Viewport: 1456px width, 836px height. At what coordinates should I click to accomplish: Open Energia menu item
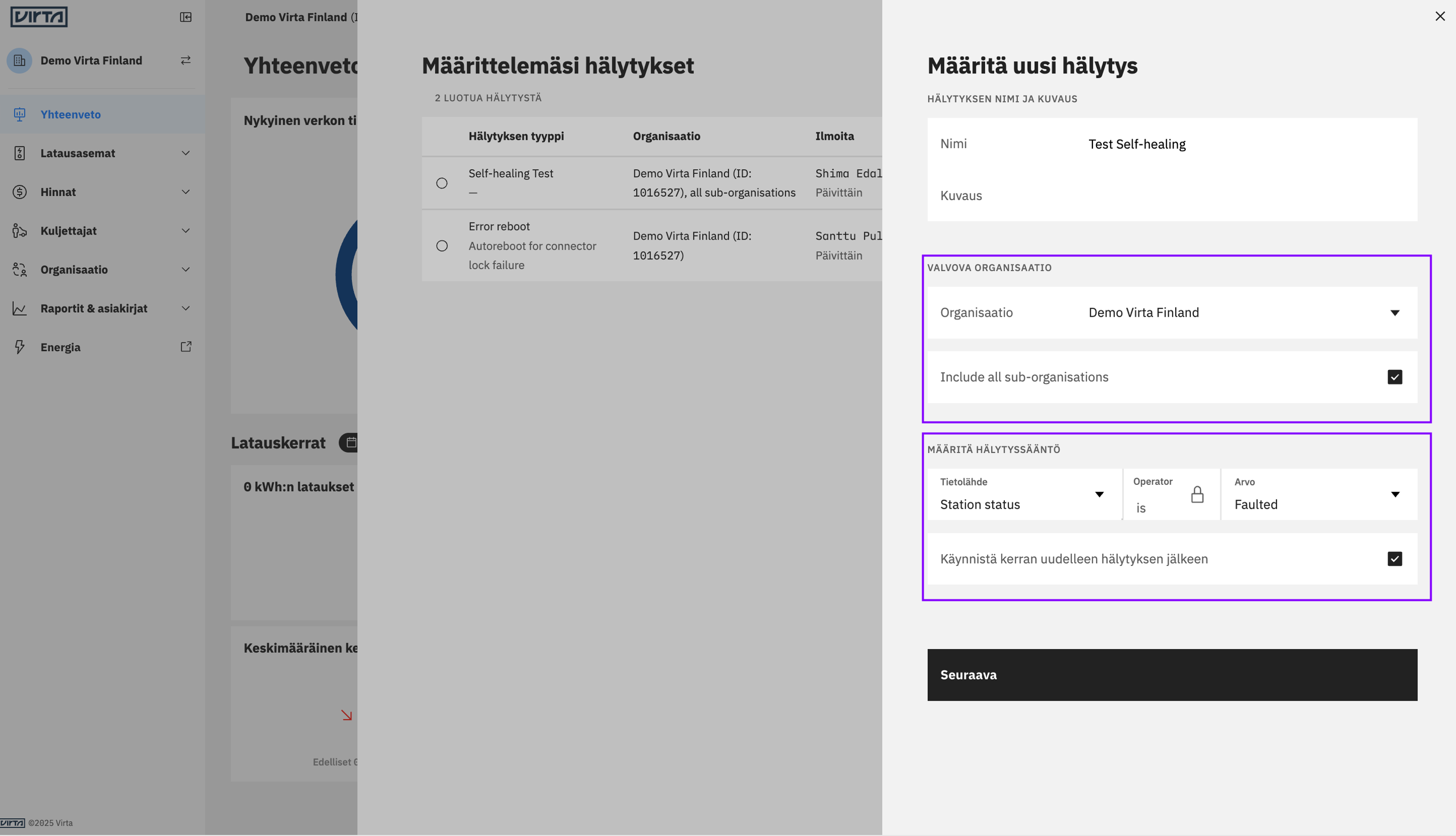click(x=102, y=347)
